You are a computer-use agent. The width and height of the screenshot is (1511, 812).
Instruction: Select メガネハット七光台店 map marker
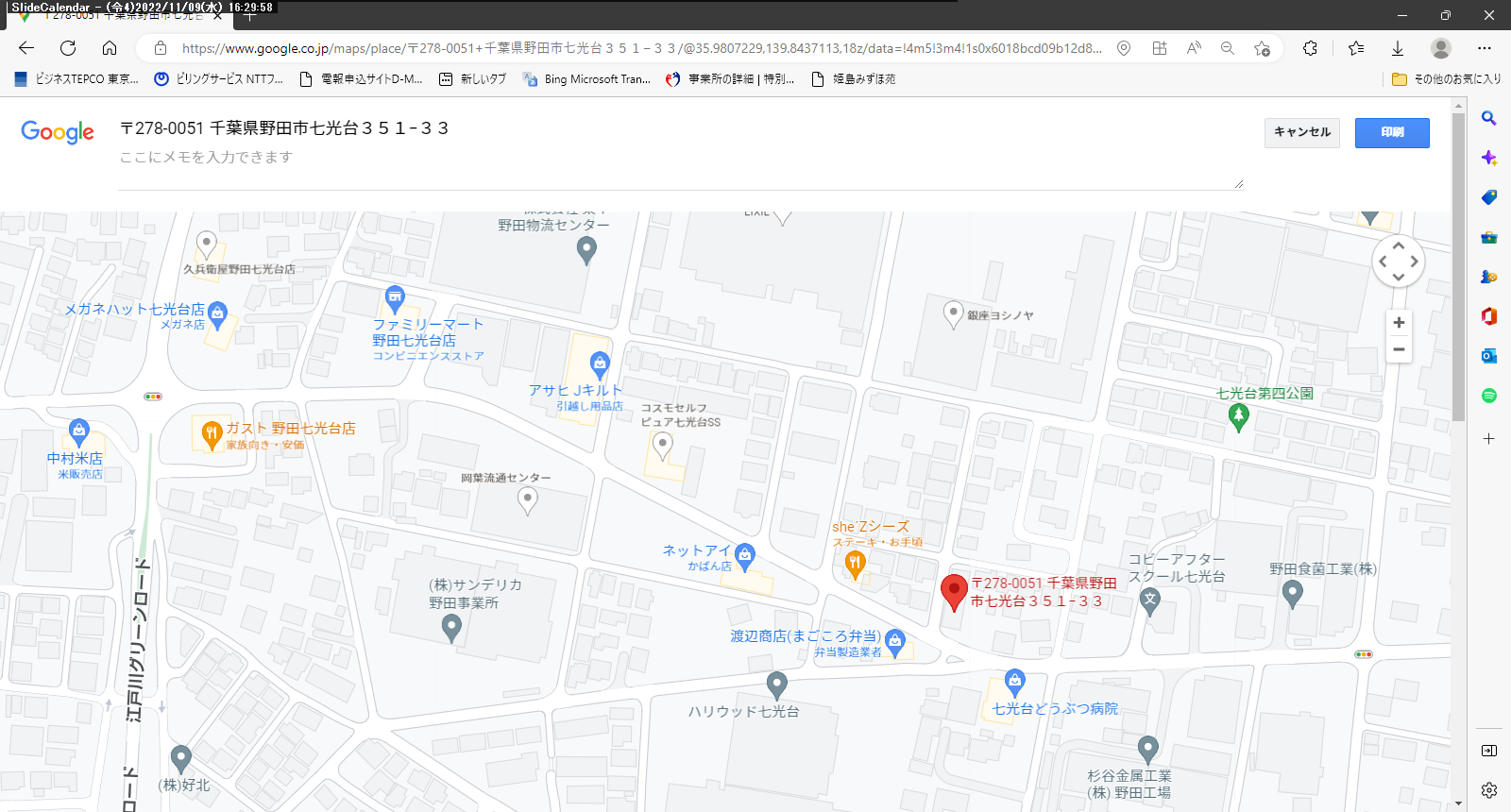coord(218,315)
